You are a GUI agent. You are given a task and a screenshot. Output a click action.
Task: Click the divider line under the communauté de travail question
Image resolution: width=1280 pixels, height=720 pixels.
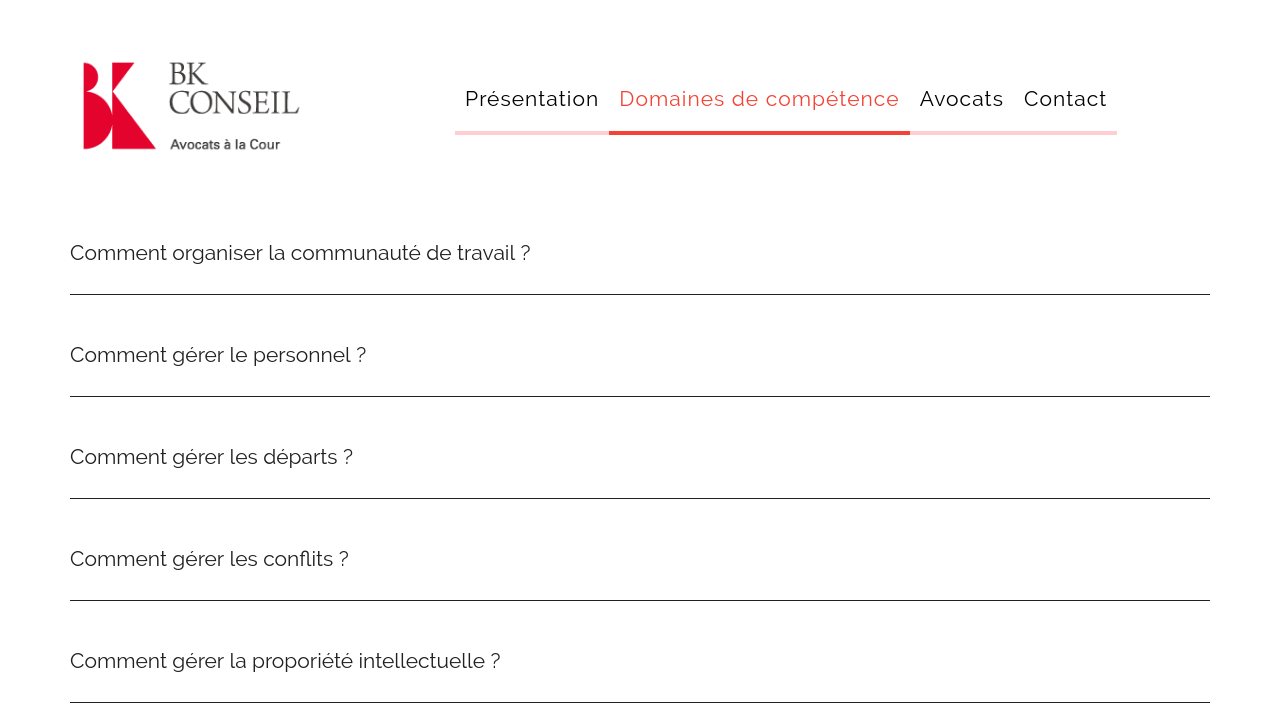(640, 294)
